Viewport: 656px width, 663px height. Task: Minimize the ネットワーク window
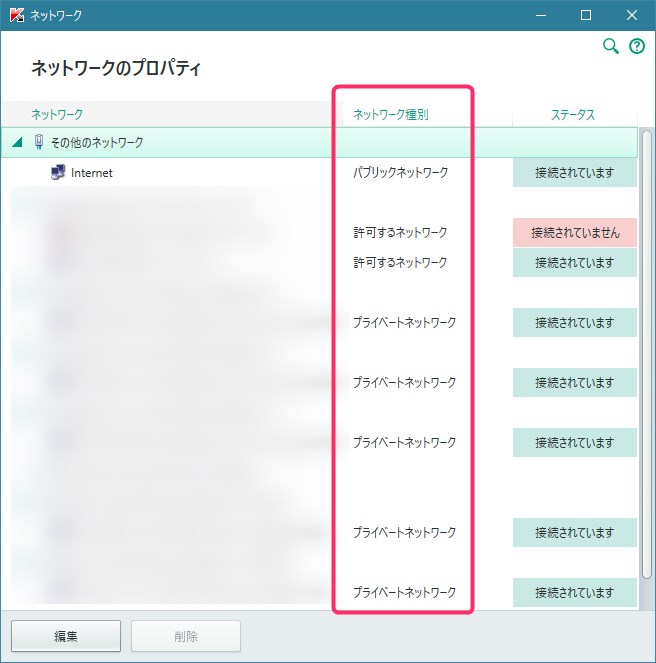[541, 15]
